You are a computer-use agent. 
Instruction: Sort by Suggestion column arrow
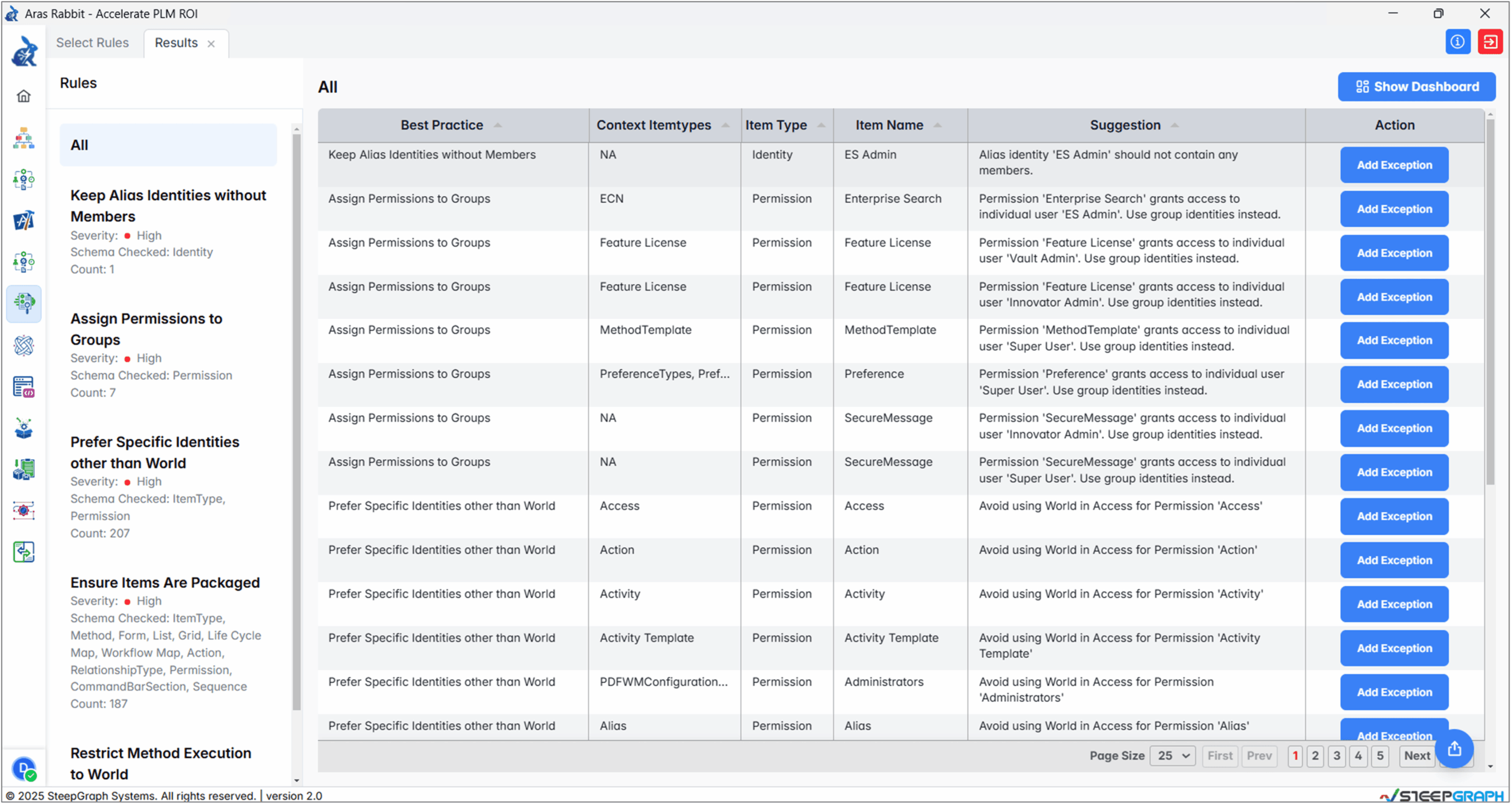(1174, 125)
